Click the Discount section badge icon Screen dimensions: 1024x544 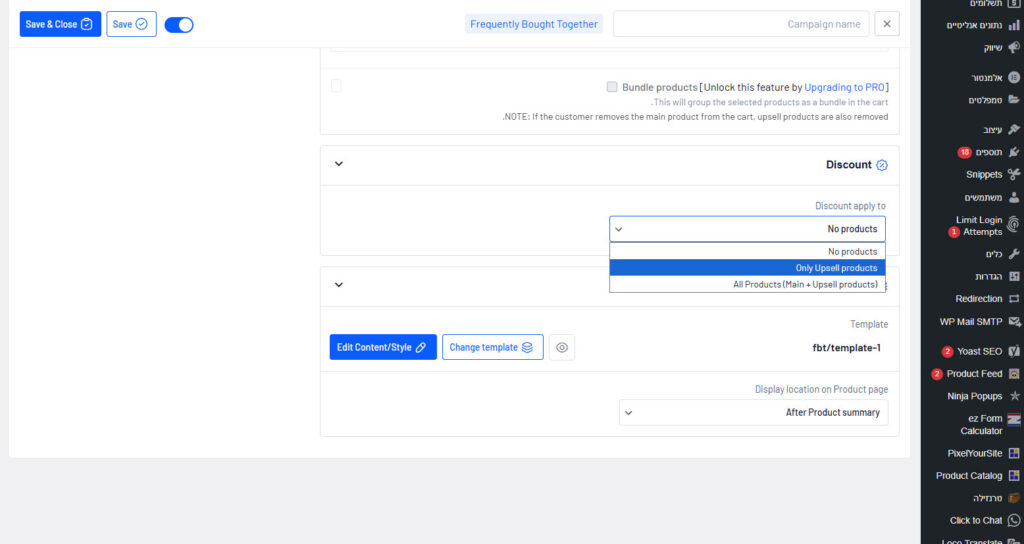881,165
